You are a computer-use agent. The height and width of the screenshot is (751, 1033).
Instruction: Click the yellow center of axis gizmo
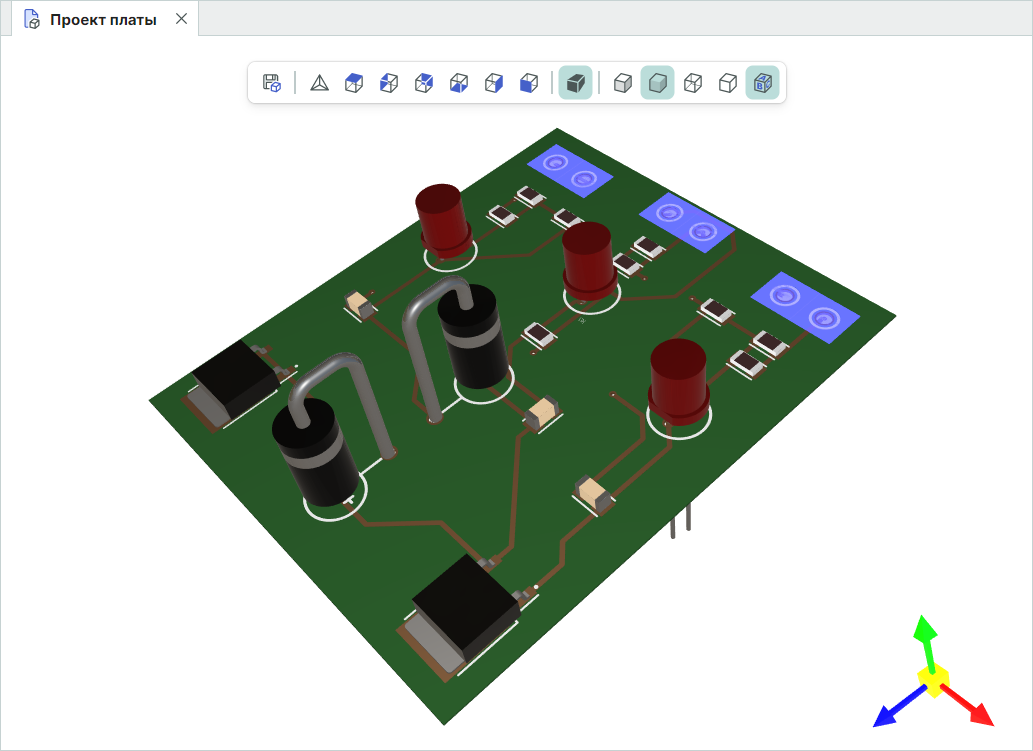933,681
